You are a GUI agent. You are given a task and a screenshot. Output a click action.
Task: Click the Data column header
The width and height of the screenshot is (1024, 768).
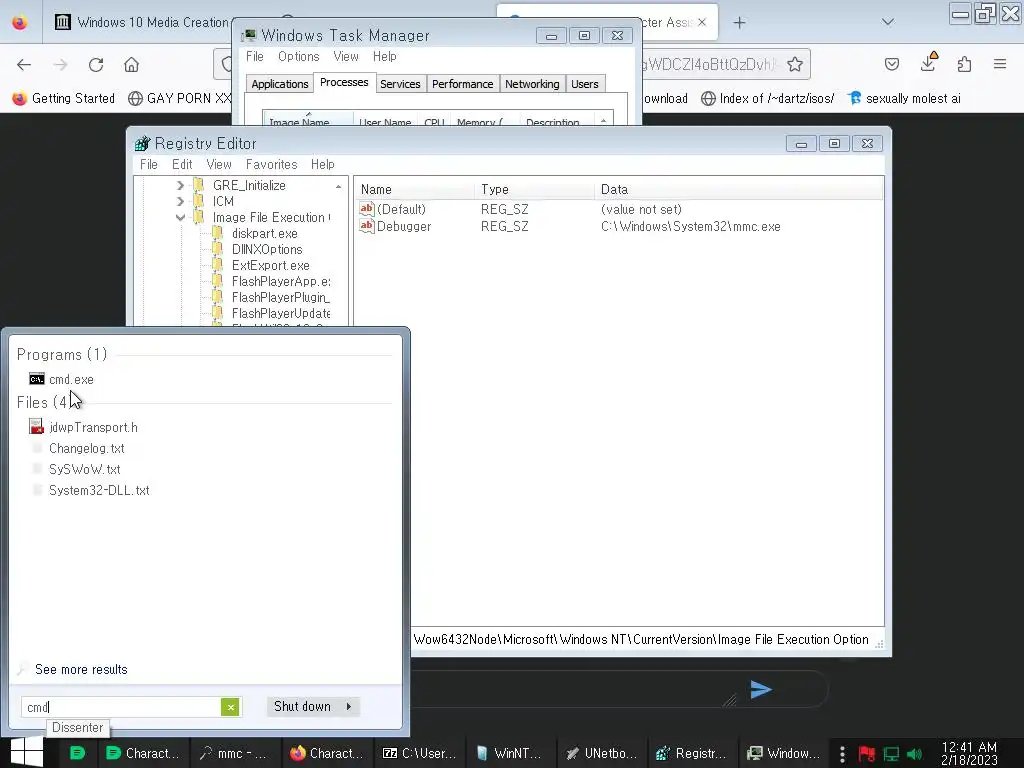click(739, 189)
